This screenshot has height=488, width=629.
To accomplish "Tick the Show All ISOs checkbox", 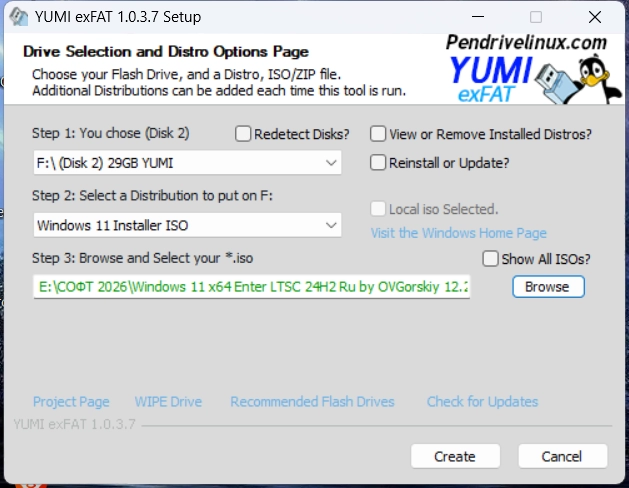I will 490,259.
